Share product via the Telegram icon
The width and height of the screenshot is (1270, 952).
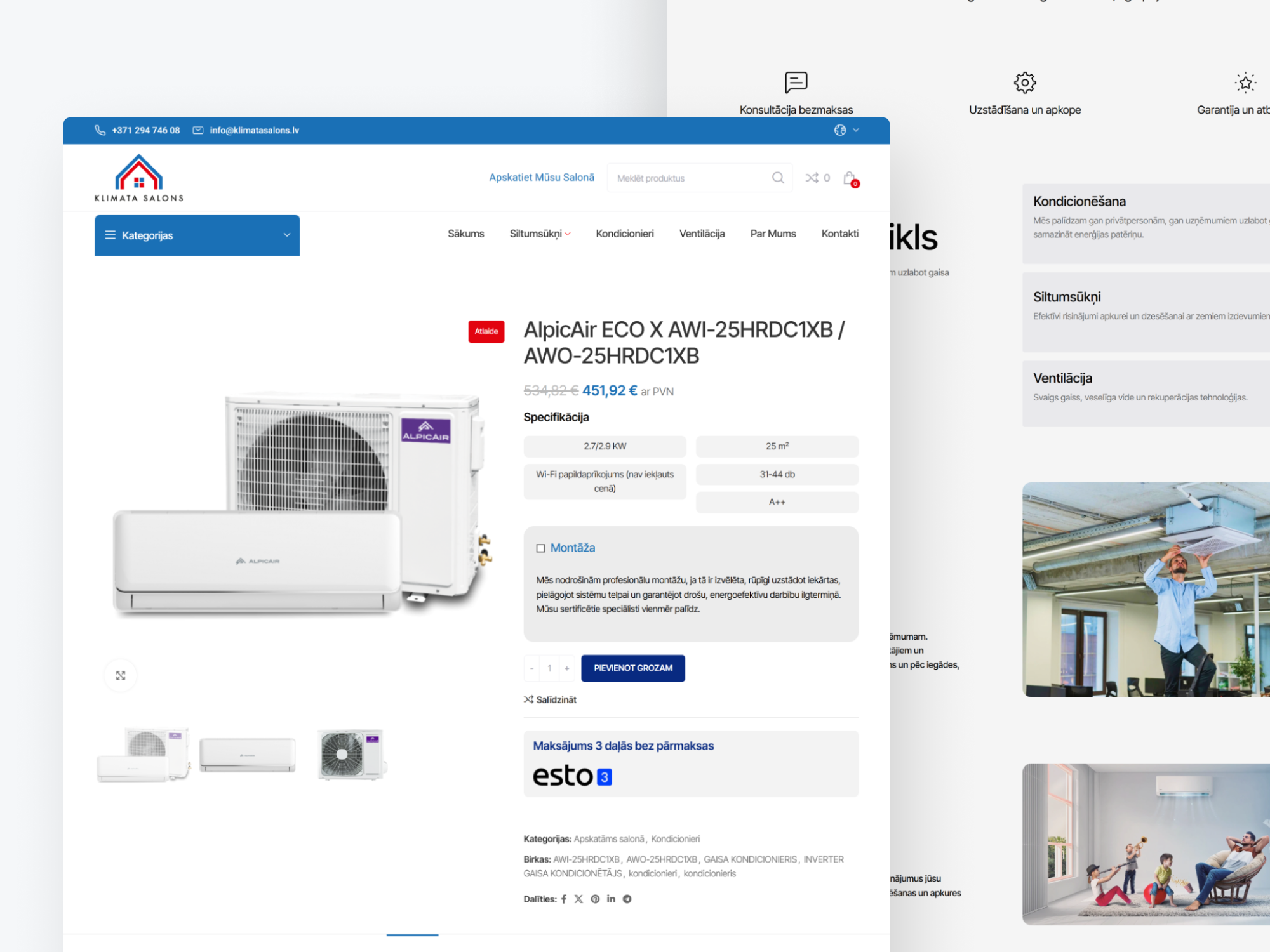pyautogui.click(x=627, y=899)
